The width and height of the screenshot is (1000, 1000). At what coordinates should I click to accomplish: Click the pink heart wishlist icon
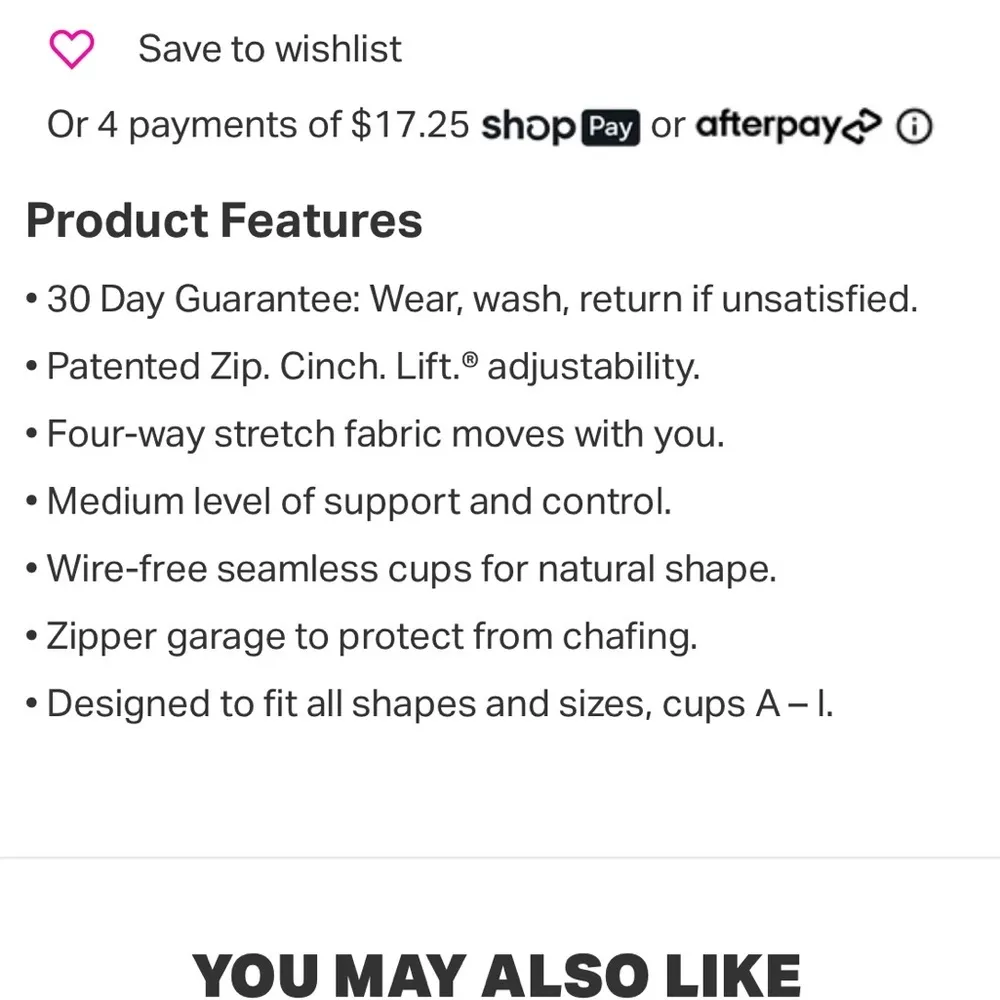(71, 49)
